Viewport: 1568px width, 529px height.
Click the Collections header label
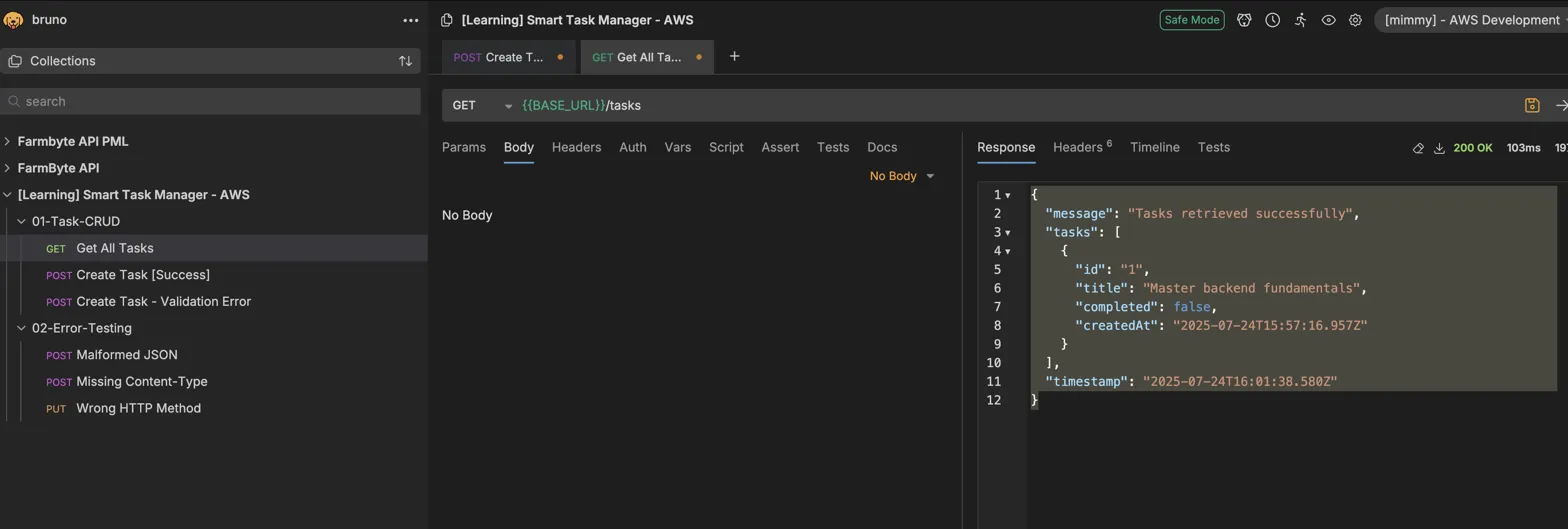[63, 61]
